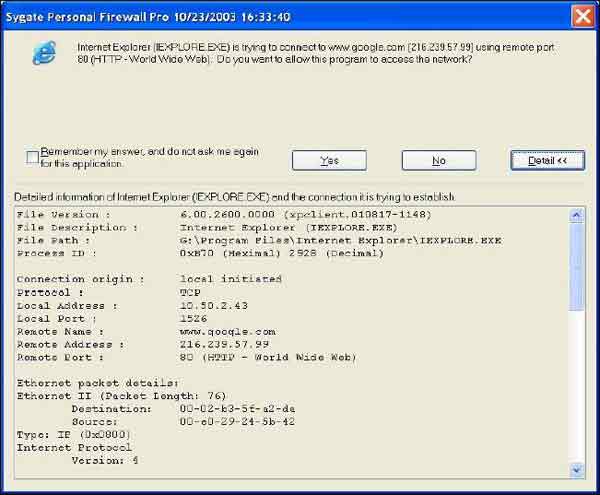This screenshot has width=600, height=495.
Task: Click the details pane scrollbar thumb
Action: point(577,267)
